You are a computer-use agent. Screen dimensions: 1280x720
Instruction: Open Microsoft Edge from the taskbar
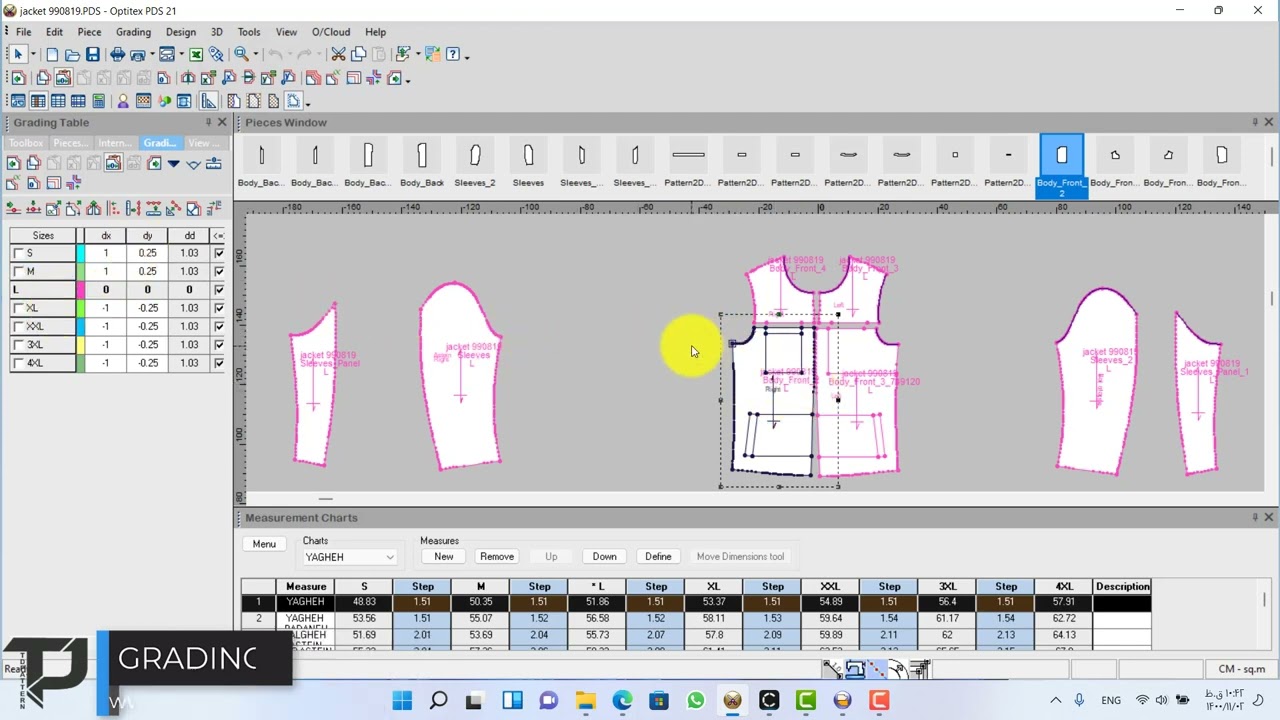click(622, 701)
